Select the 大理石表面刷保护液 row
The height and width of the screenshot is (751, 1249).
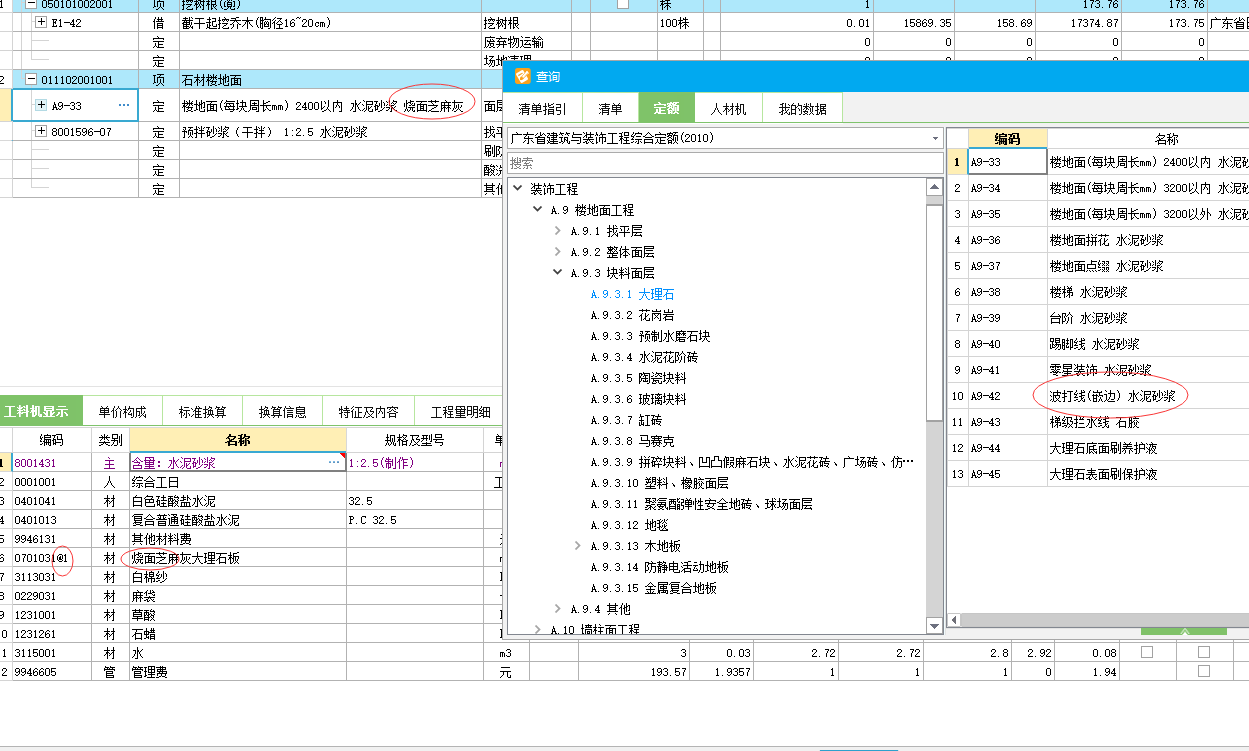click(x=1098, y=474)
